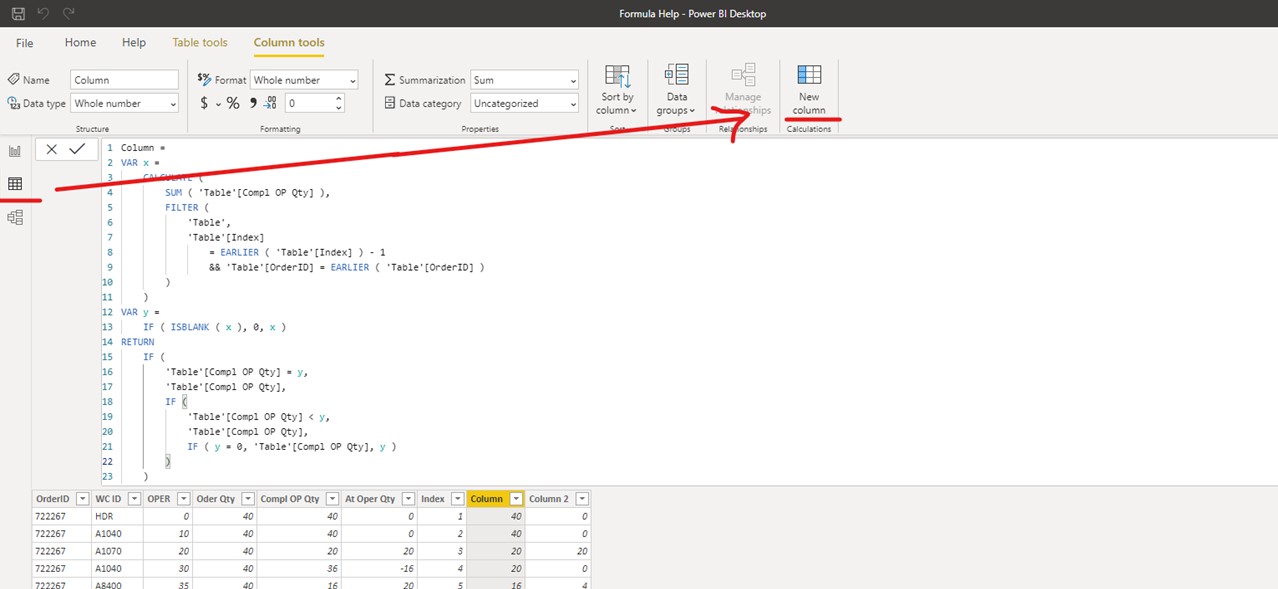
Task: Select the At Oper Qty column header
Action: (x=370, y=498)
